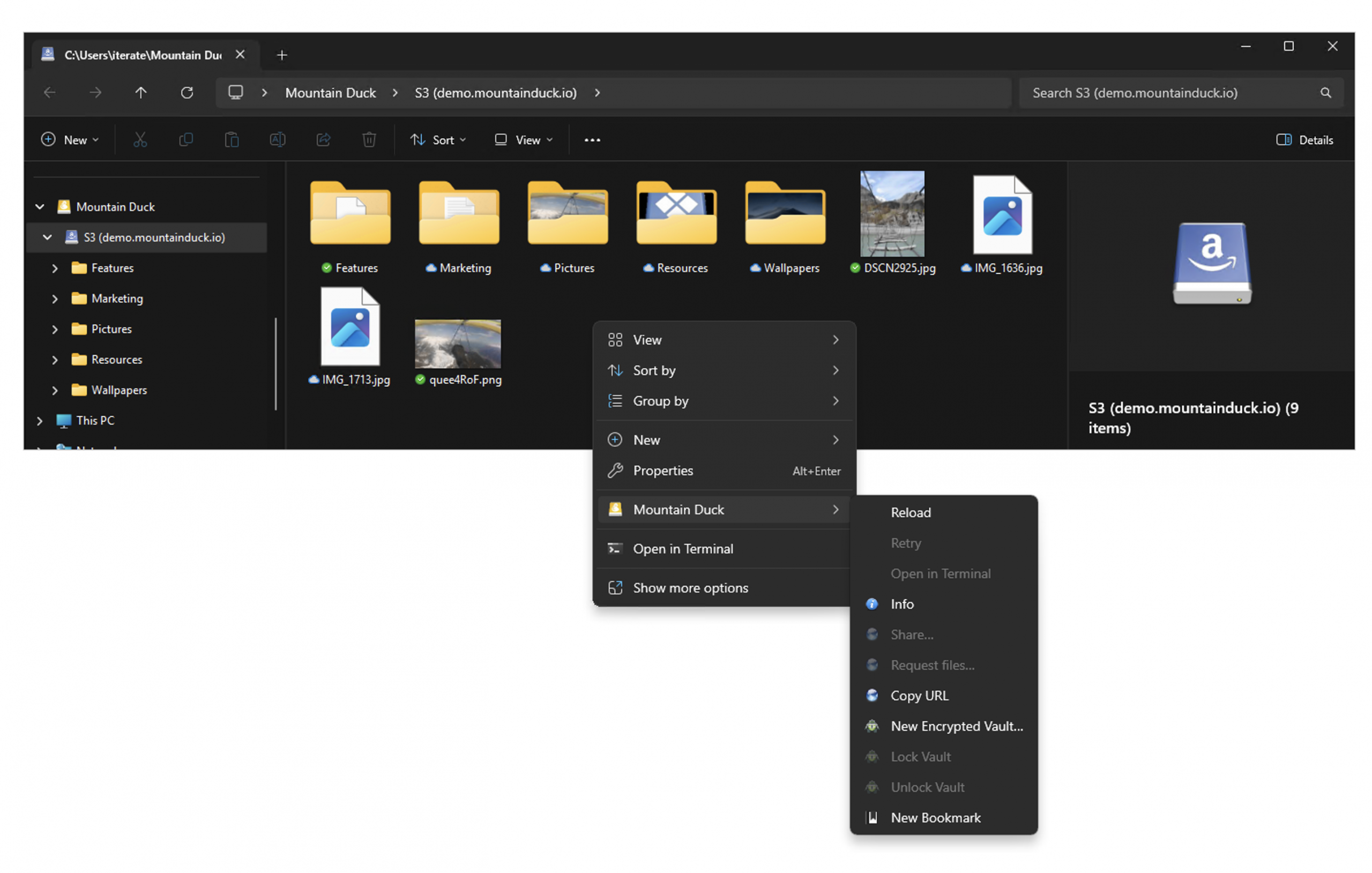Open the View dropdown in toolbar

(524, 140)
